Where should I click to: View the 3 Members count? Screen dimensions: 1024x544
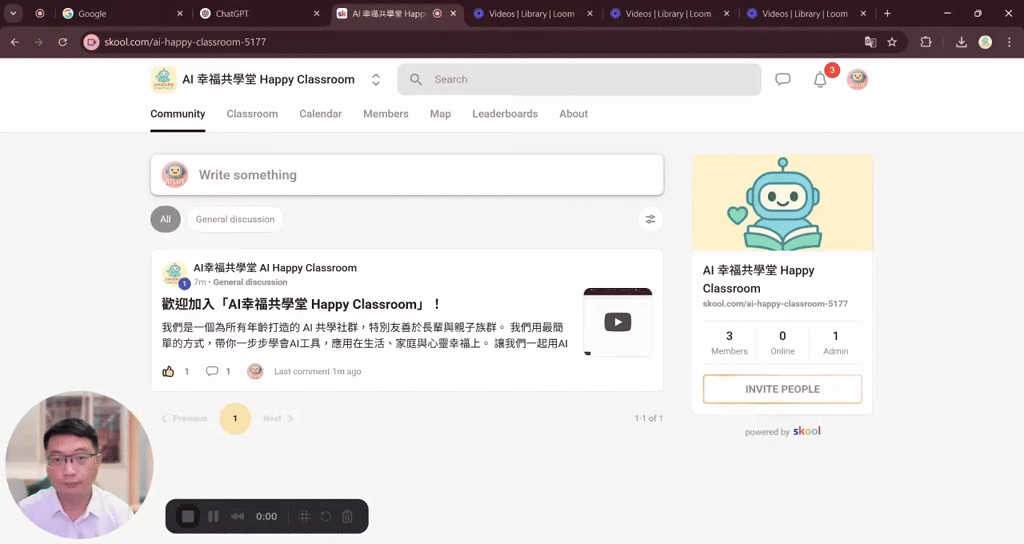(x=729, y=342)
